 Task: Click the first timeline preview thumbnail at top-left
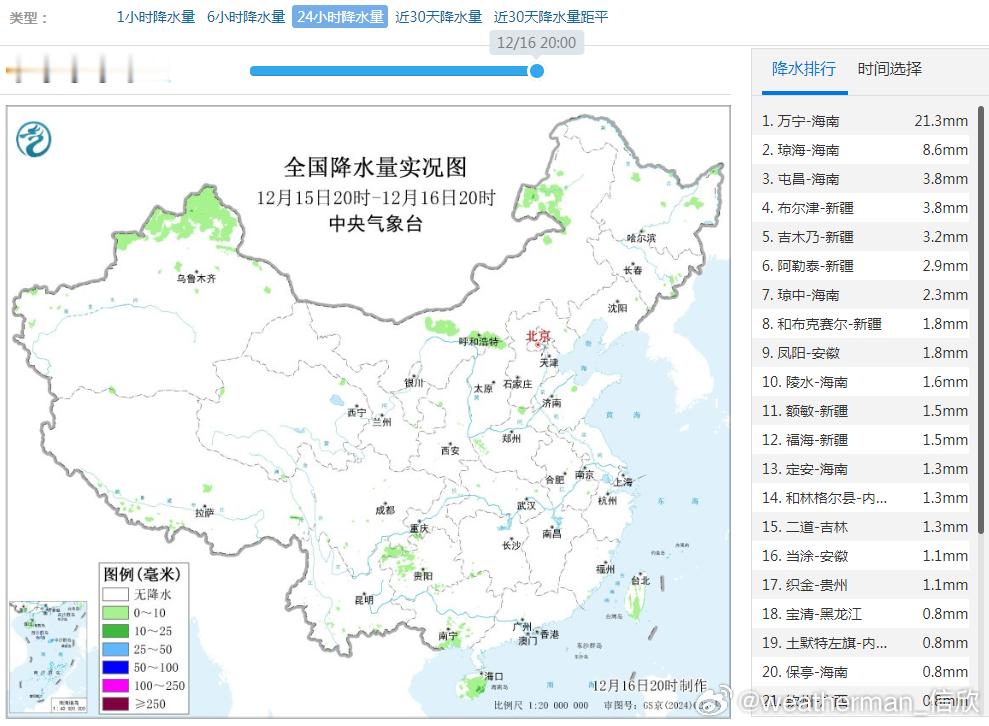tap(17, 71)
